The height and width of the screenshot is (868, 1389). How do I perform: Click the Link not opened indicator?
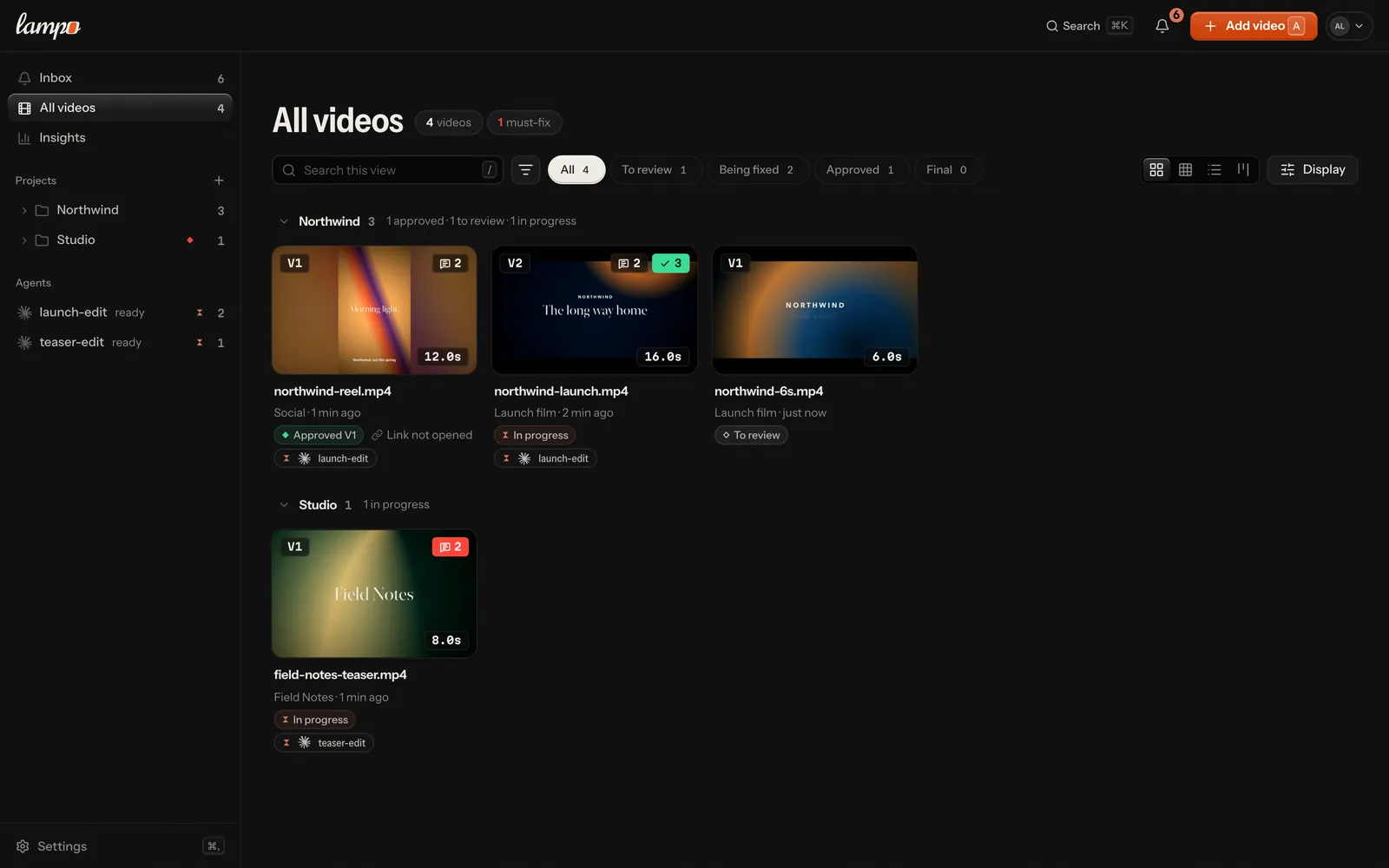click(x=422, y=436)
